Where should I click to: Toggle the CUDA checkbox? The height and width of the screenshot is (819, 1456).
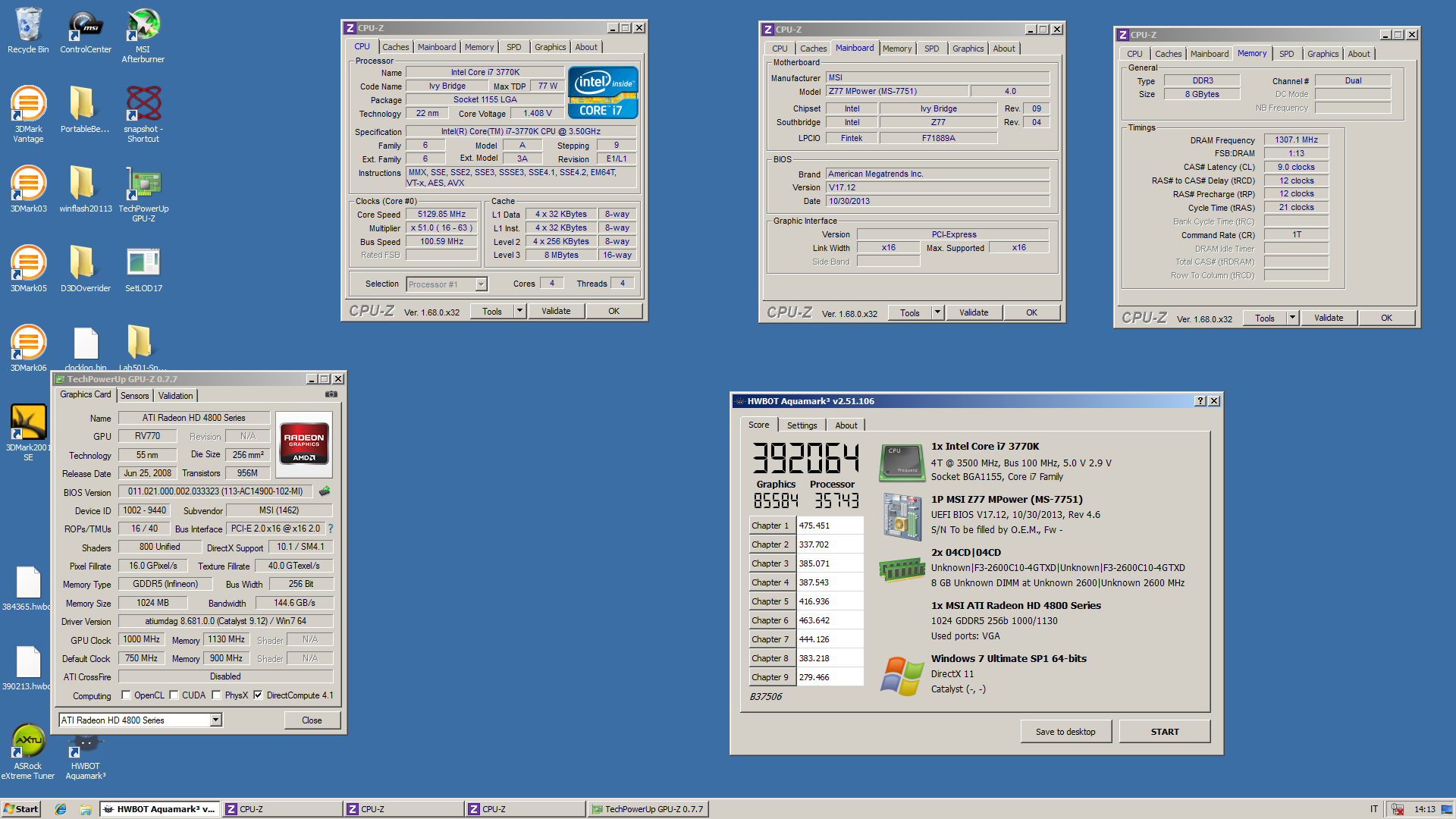coord(174,695)
